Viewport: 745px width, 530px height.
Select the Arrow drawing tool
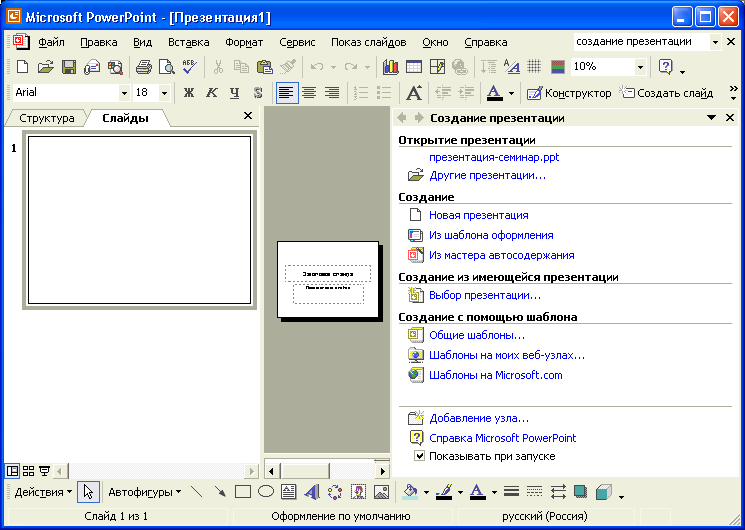click(x=220, y=492)
